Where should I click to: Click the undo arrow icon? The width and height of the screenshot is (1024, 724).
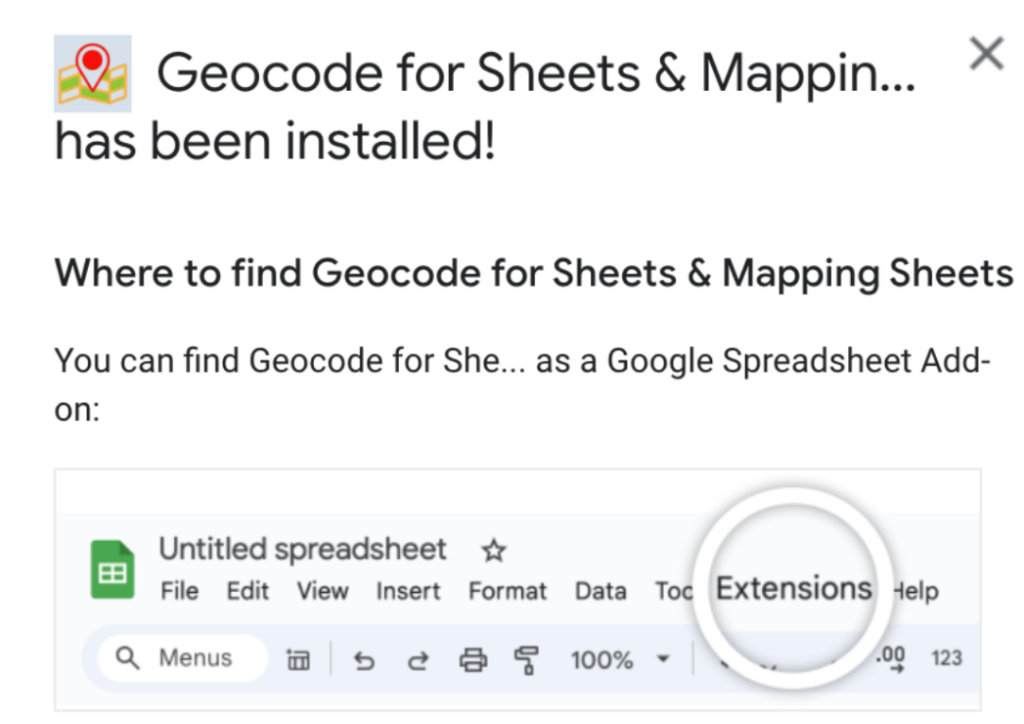point(364,660)
